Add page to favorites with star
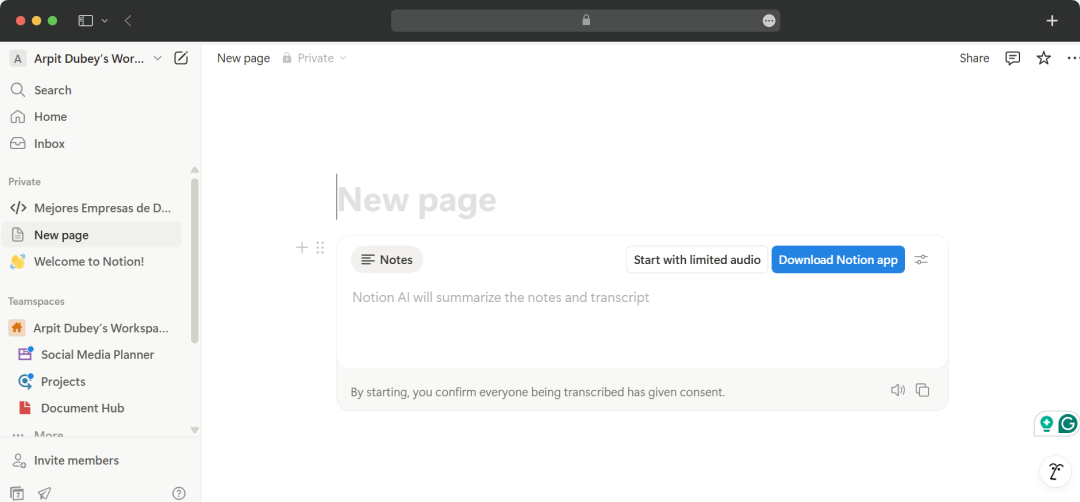 point(1043,59)
